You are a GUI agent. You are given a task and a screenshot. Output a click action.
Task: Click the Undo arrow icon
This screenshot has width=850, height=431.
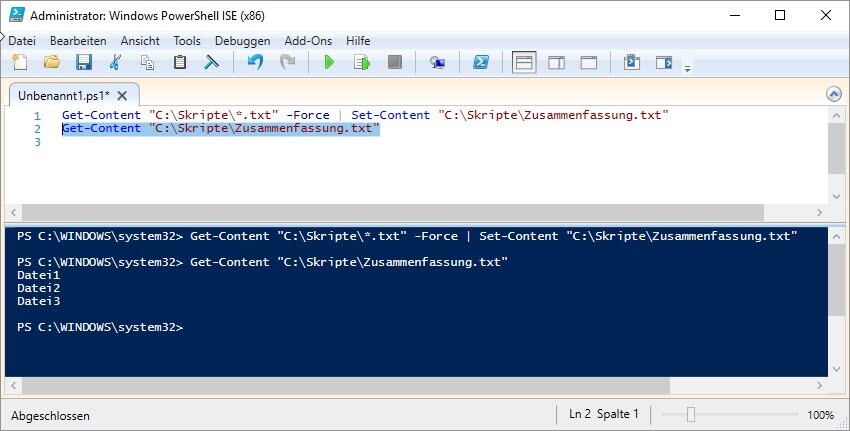[x=255, y=63]
